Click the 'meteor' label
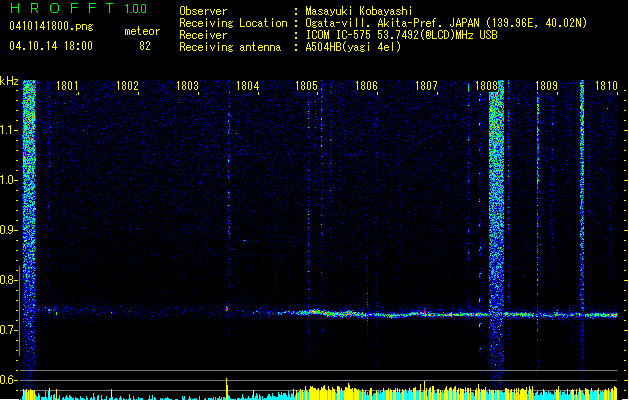Screen dimensions: 629x400 [142, 31]
